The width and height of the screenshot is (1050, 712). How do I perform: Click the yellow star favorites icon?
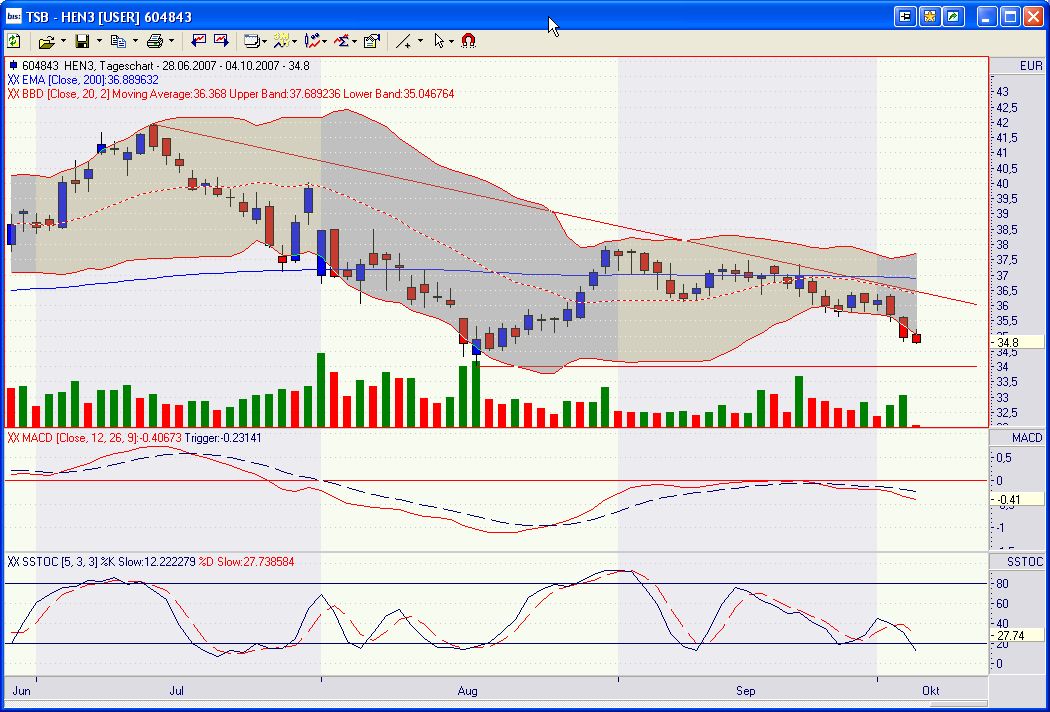coord(929,16)
